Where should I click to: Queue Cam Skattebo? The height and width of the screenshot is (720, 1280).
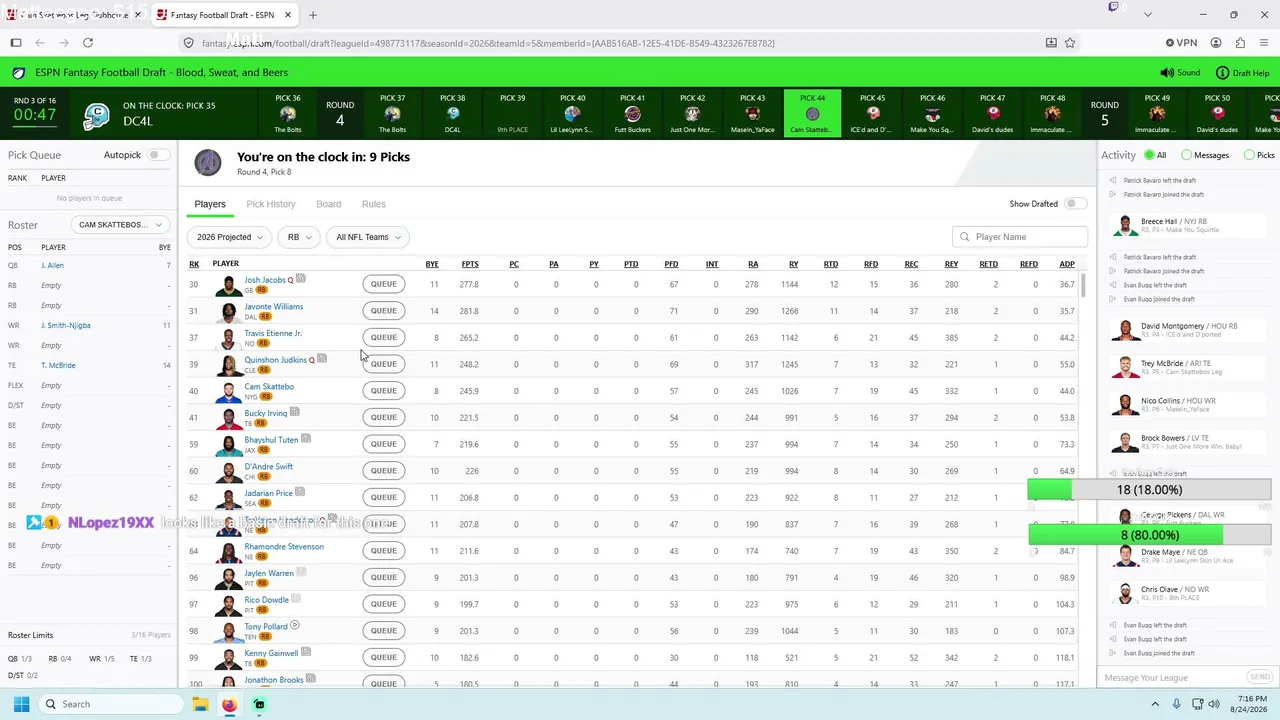pyautogui.click(x=384, y=391)
